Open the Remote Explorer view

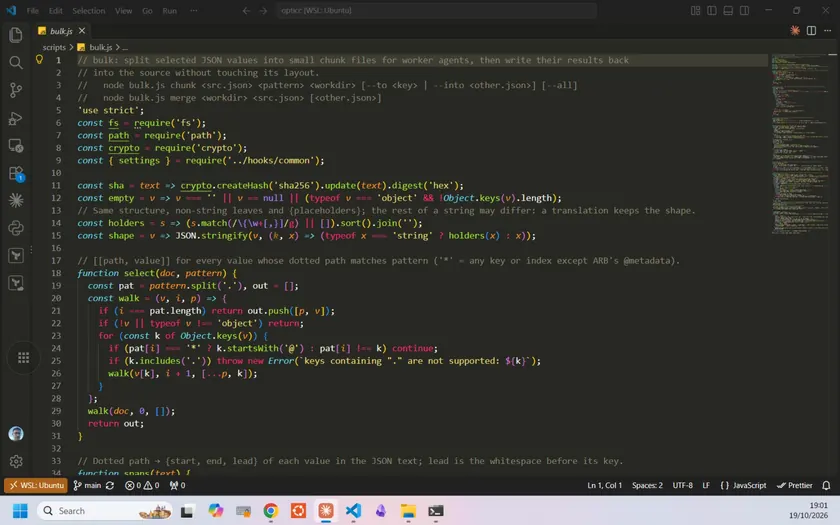(16, 146)
